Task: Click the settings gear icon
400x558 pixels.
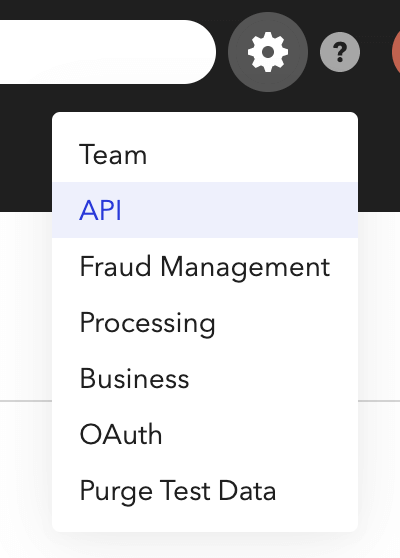Action: (x=268, y=52)
